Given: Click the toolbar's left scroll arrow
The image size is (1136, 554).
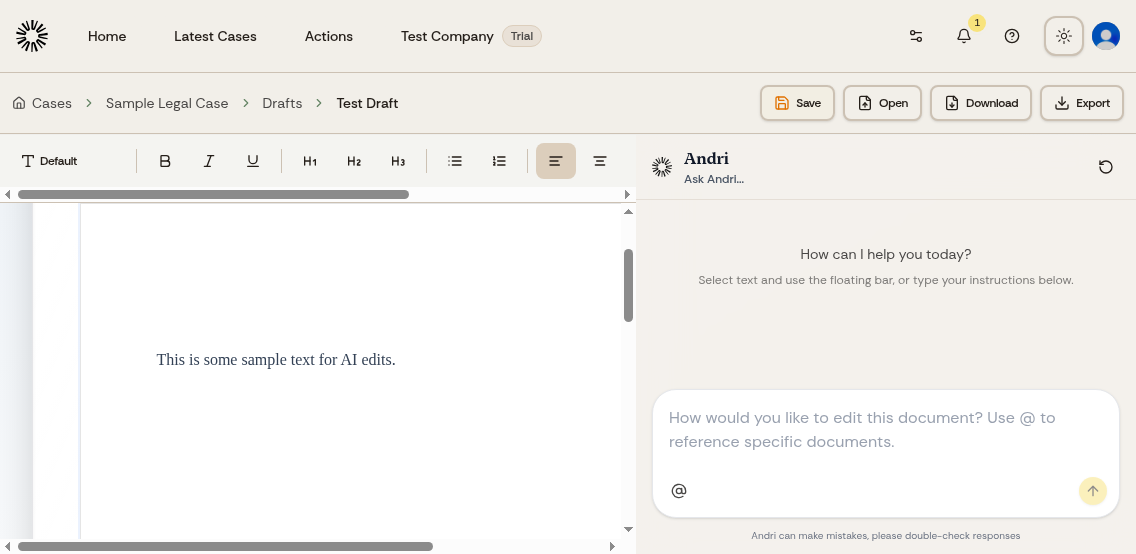Looking at the screenshot, I should point(7,194).
